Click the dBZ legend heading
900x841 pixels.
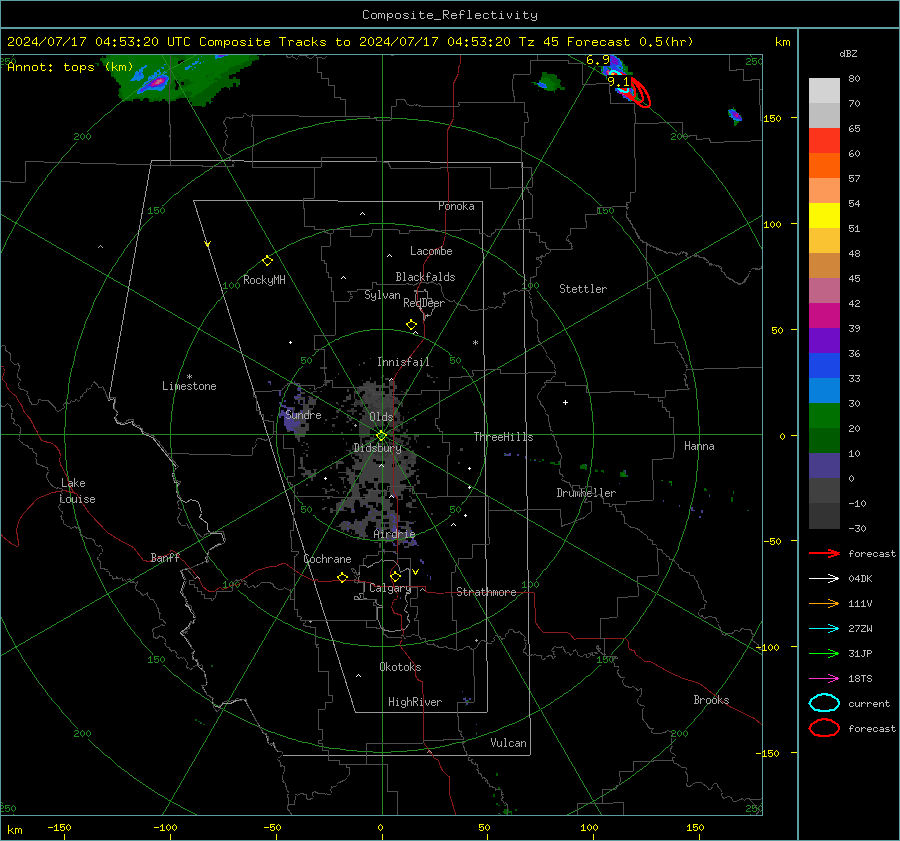tap(848, 54)
